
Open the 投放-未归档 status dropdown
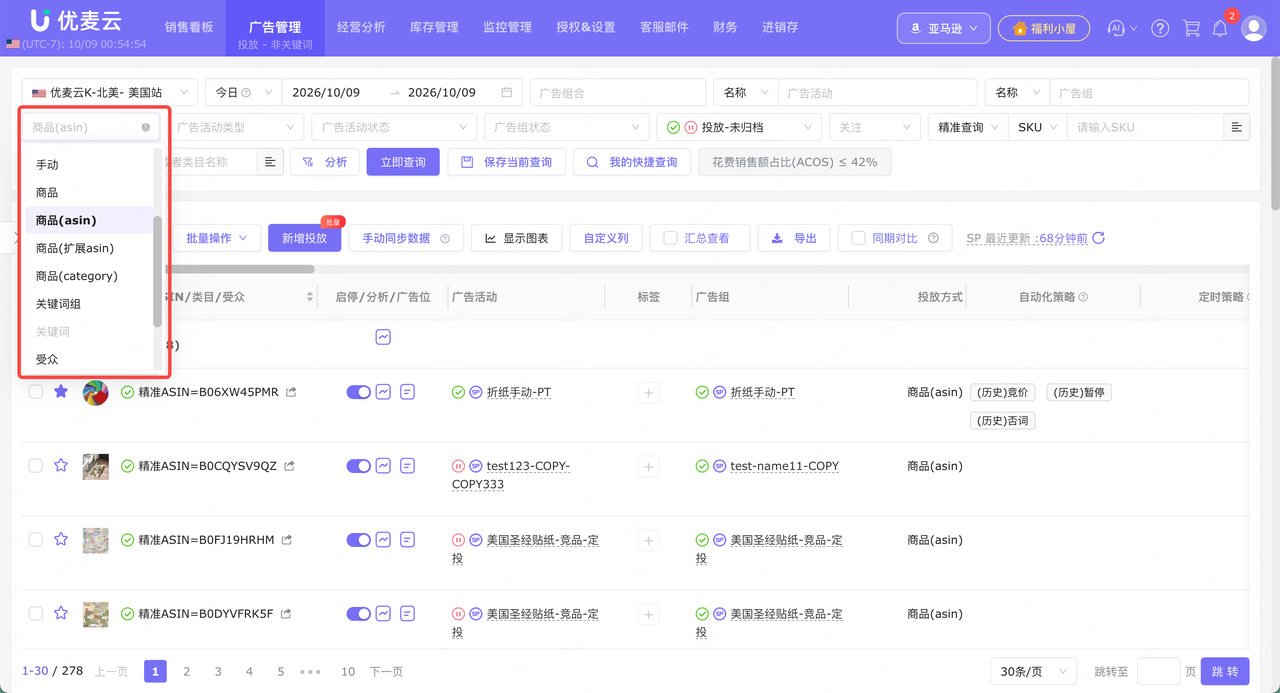(739, 127)
